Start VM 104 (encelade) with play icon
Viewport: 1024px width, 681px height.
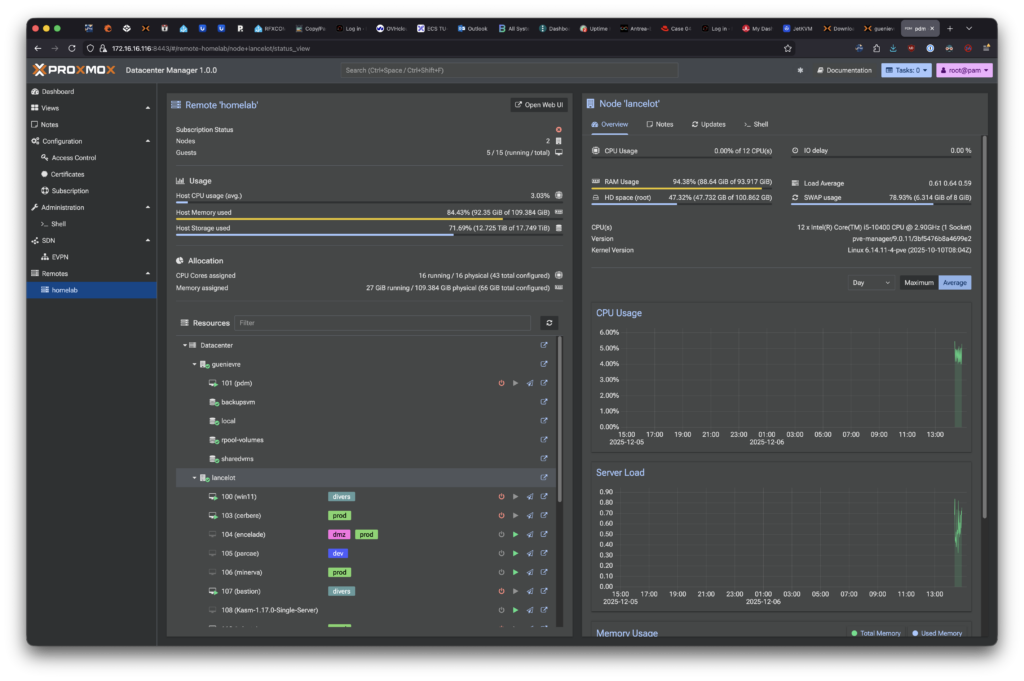pyautogui.click(x=515, y=534)
